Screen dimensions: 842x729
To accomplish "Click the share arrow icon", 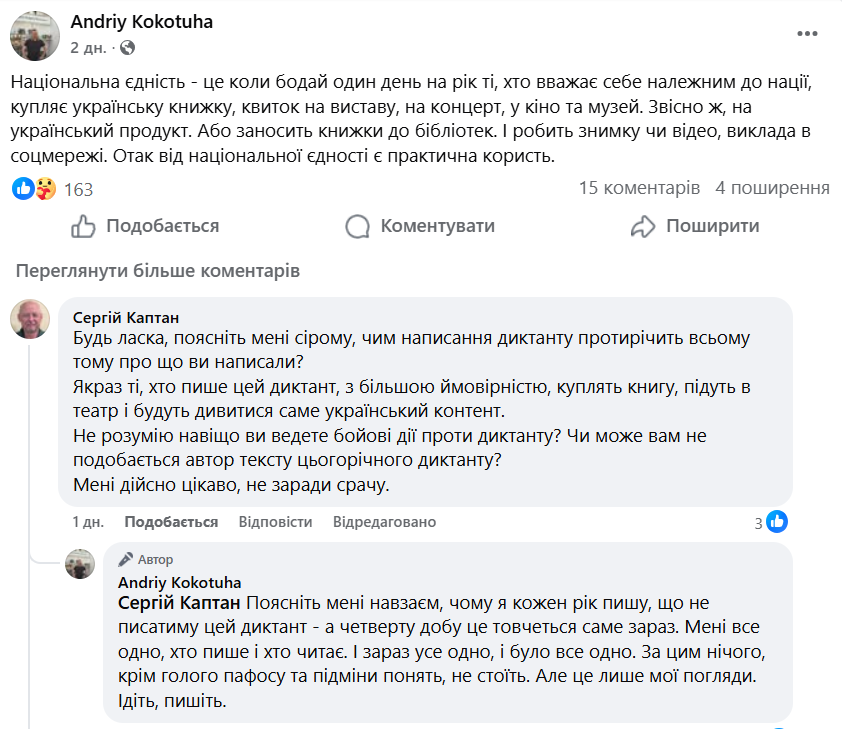I will coord(643,226).
